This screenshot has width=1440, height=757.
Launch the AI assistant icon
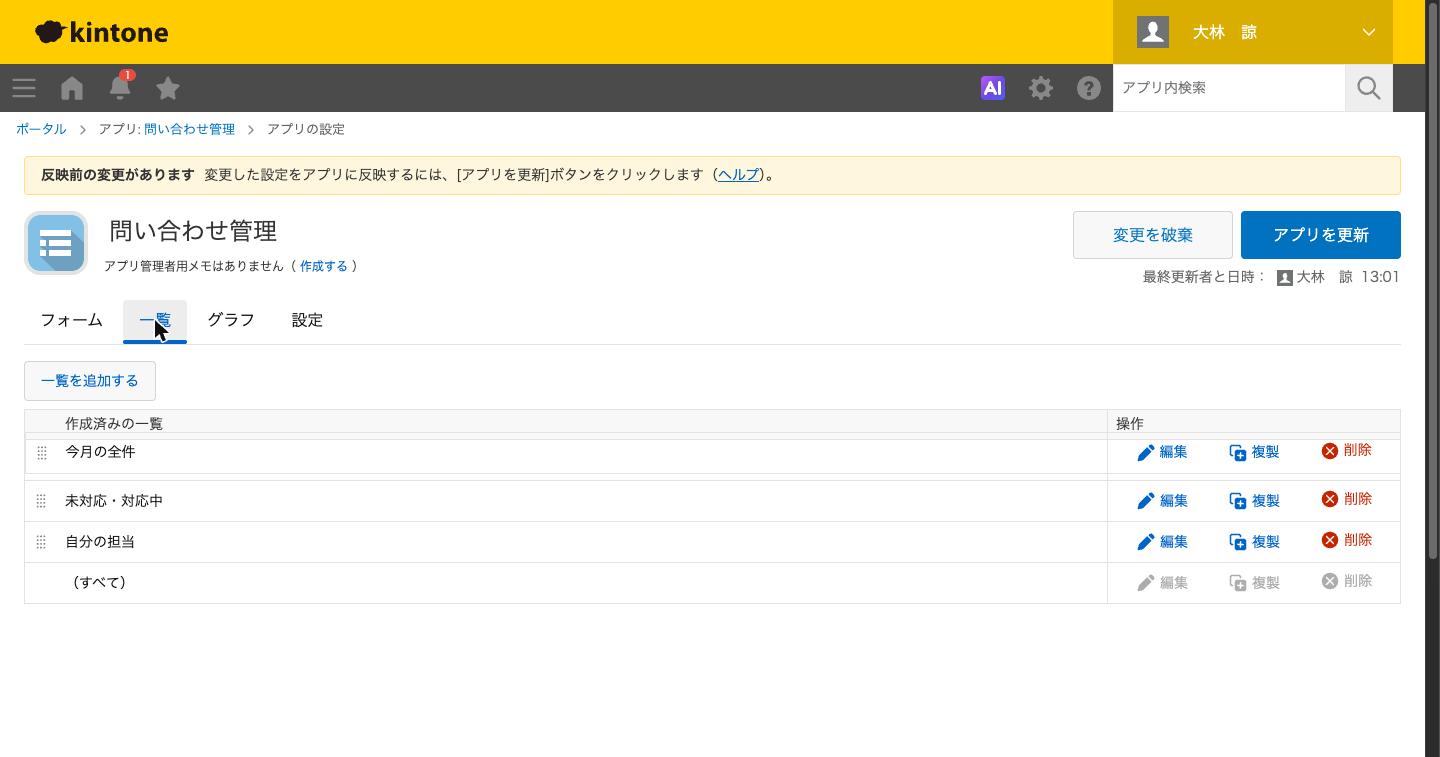[993, 88]
